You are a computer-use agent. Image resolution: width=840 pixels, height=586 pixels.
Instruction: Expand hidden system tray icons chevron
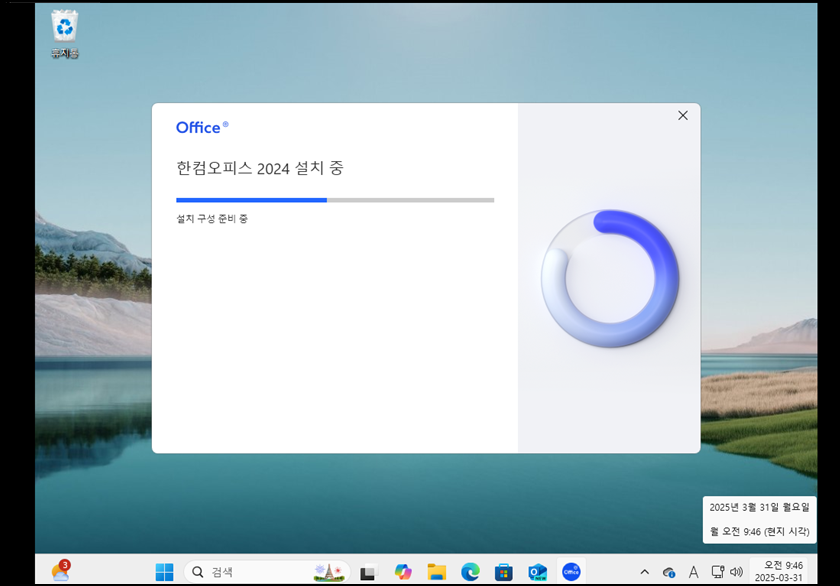[645, 572]
